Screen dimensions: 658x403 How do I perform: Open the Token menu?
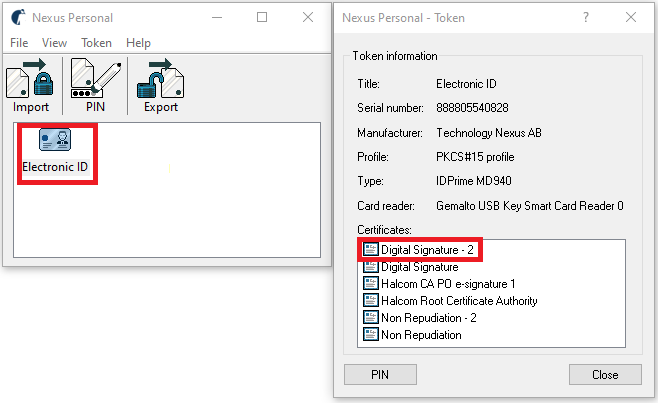coord(96,43)
